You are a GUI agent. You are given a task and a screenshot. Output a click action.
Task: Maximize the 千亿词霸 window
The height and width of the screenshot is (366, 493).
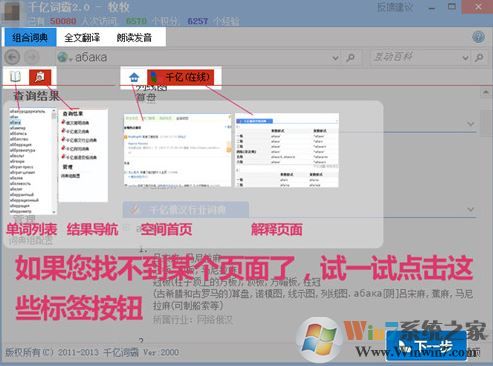pyautogui.click(x=452, y=7)
